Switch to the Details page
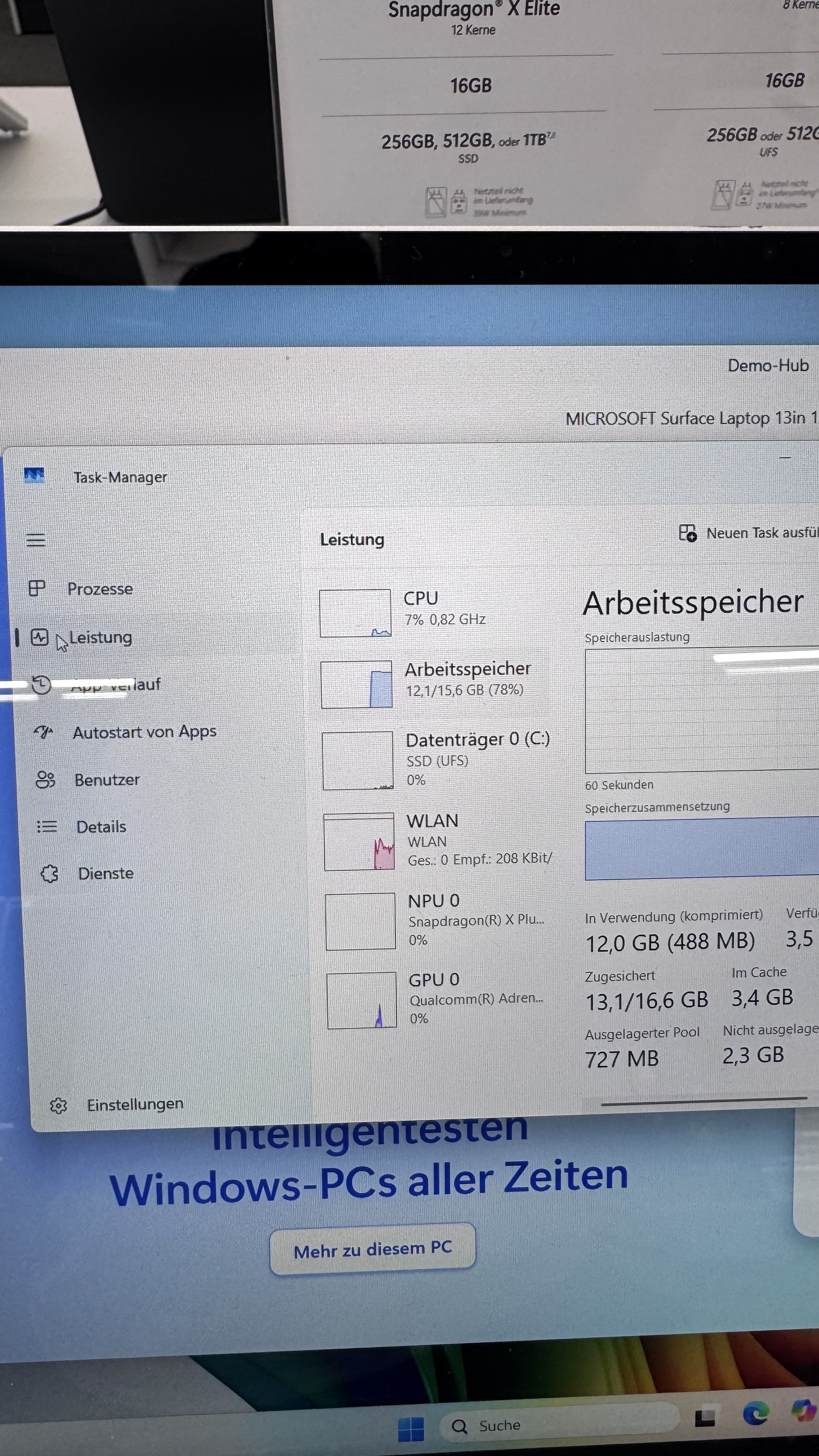 82,827
